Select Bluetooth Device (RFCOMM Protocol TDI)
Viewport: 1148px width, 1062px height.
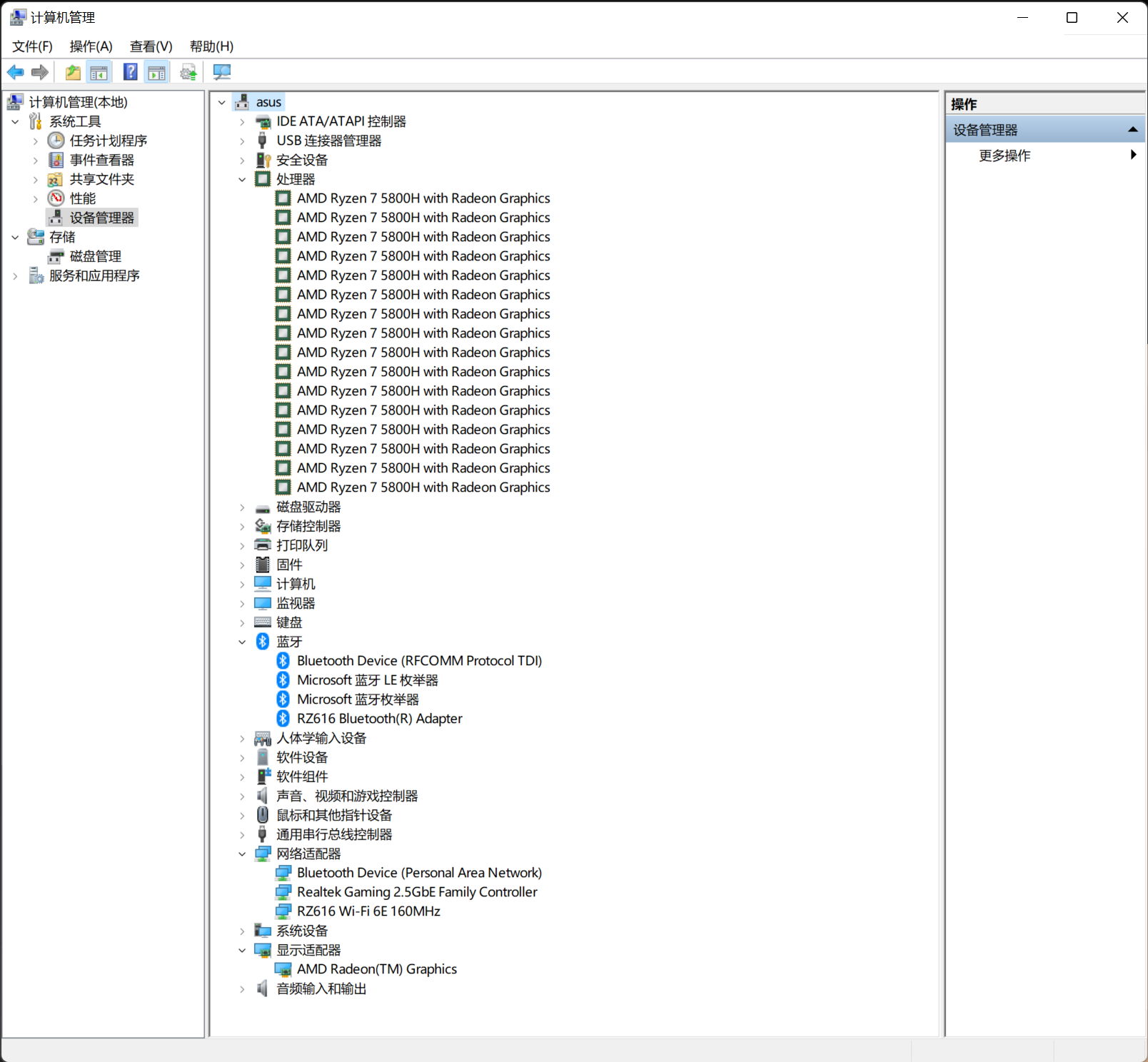[x=419, y=661]
